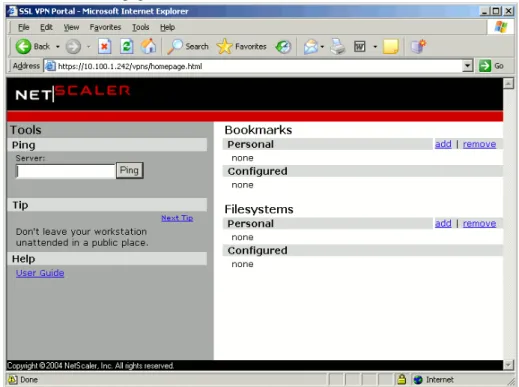Click the Server: label

coord(30,158)
